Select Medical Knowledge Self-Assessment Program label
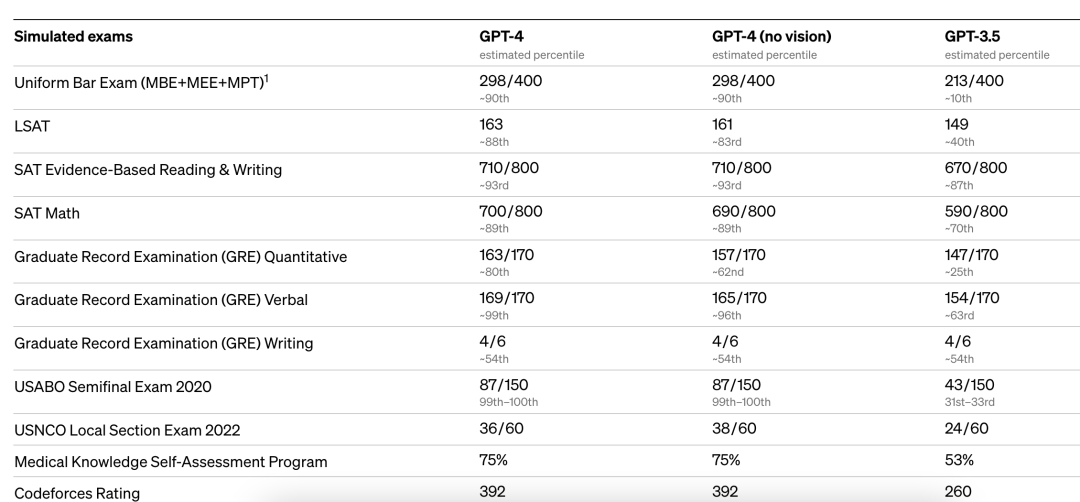This screenshot has height=502, width=1080. coord(171,462)
